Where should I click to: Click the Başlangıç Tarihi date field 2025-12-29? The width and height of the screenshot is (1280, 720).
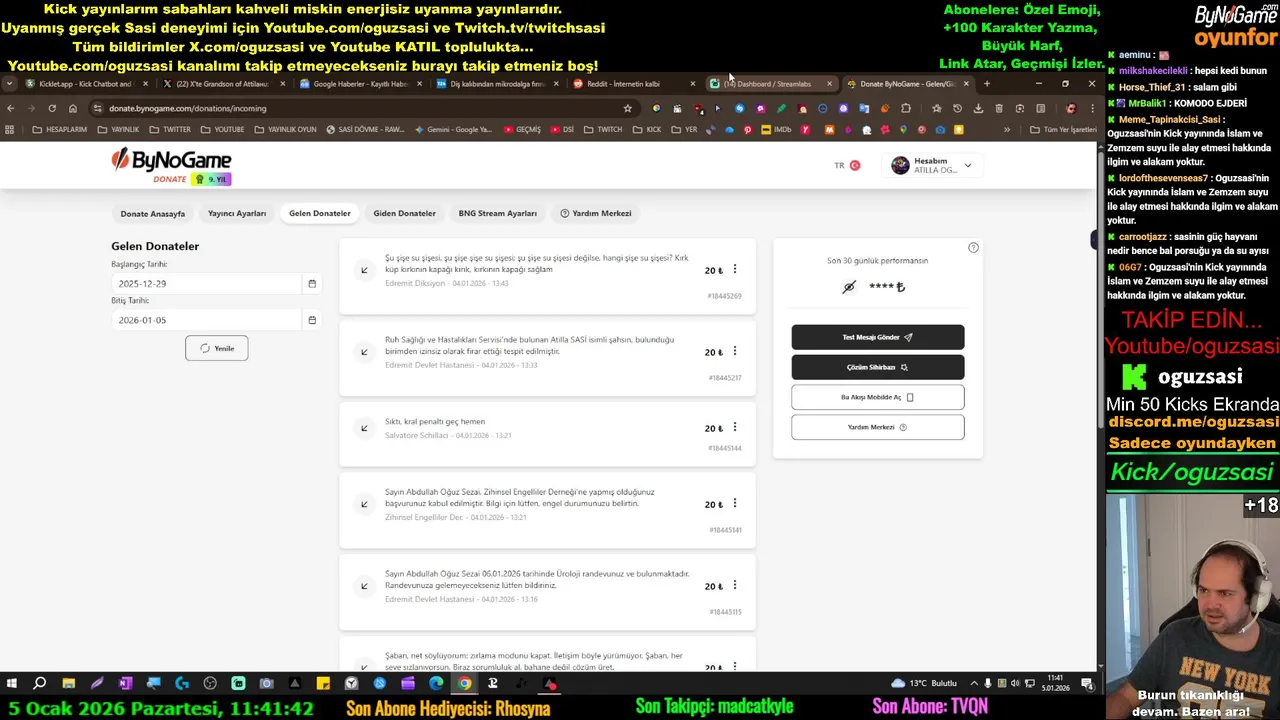(205, 283)
